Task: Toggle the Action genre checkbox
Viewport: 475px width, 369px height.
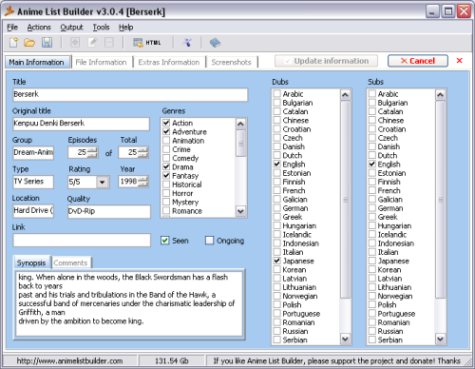Action: coord(166,123)
